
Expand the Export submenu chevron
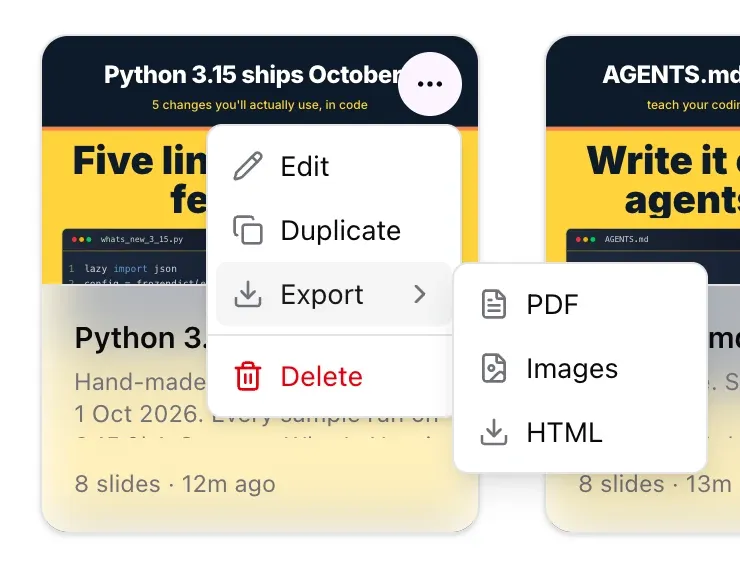(420, 294)
